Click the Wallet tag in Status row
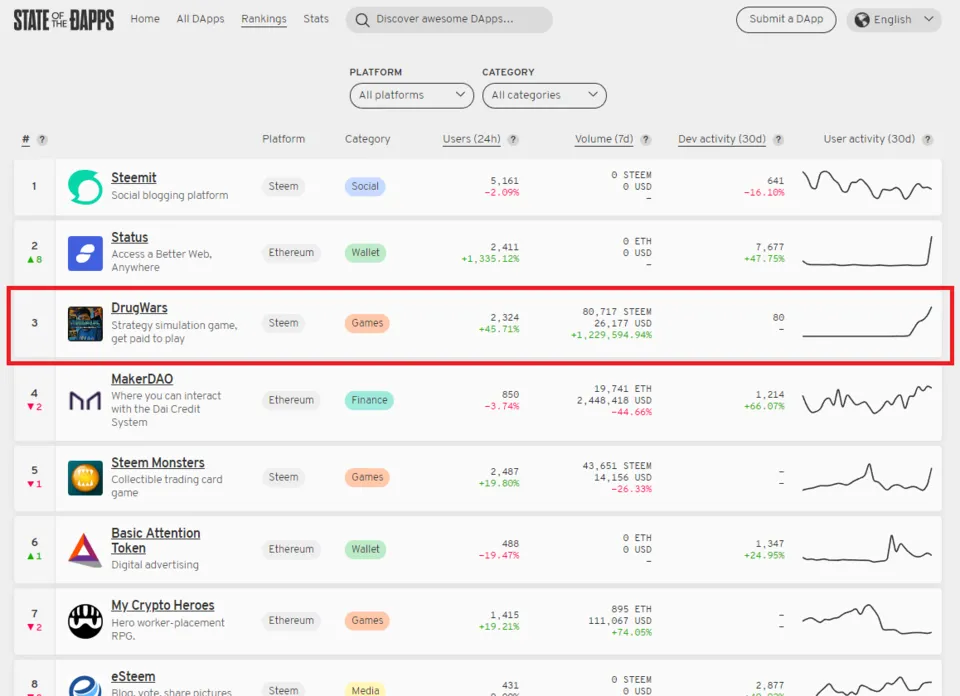Screen dimensions: 960x696 pyautogui.click(x=366, y=252)
